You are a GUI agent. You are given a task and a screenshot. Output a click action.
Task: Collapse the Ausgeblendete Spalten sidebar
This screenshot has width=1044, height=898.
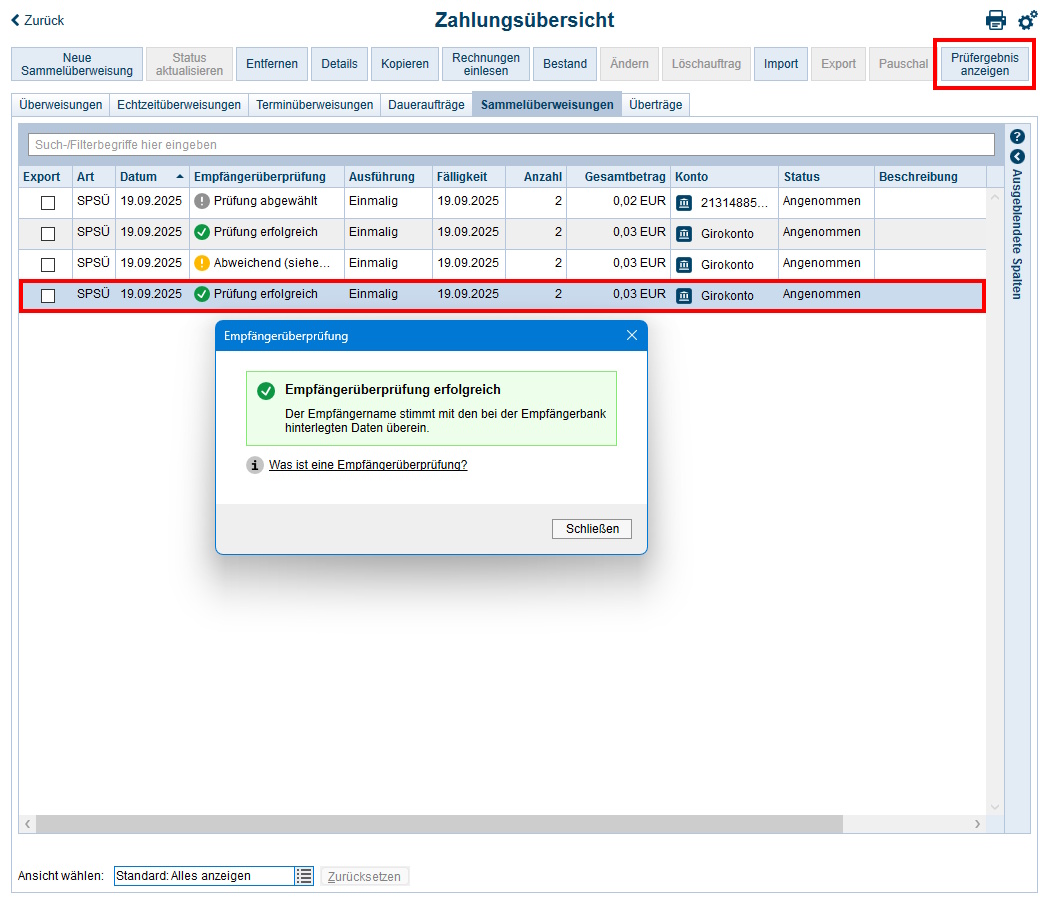pyautogui.click(x=1017, y=156)
